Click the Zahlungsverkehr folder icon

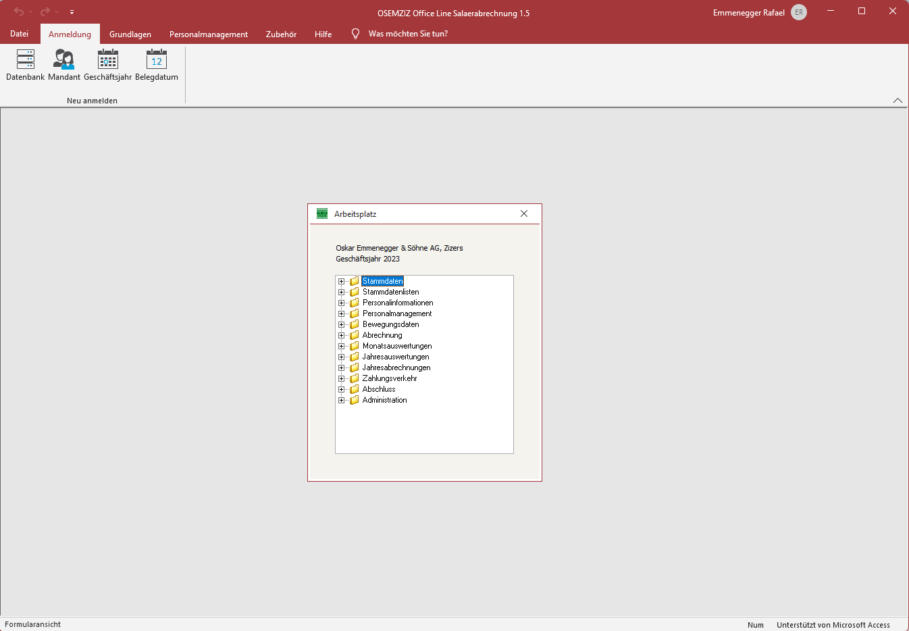[354, 379]
